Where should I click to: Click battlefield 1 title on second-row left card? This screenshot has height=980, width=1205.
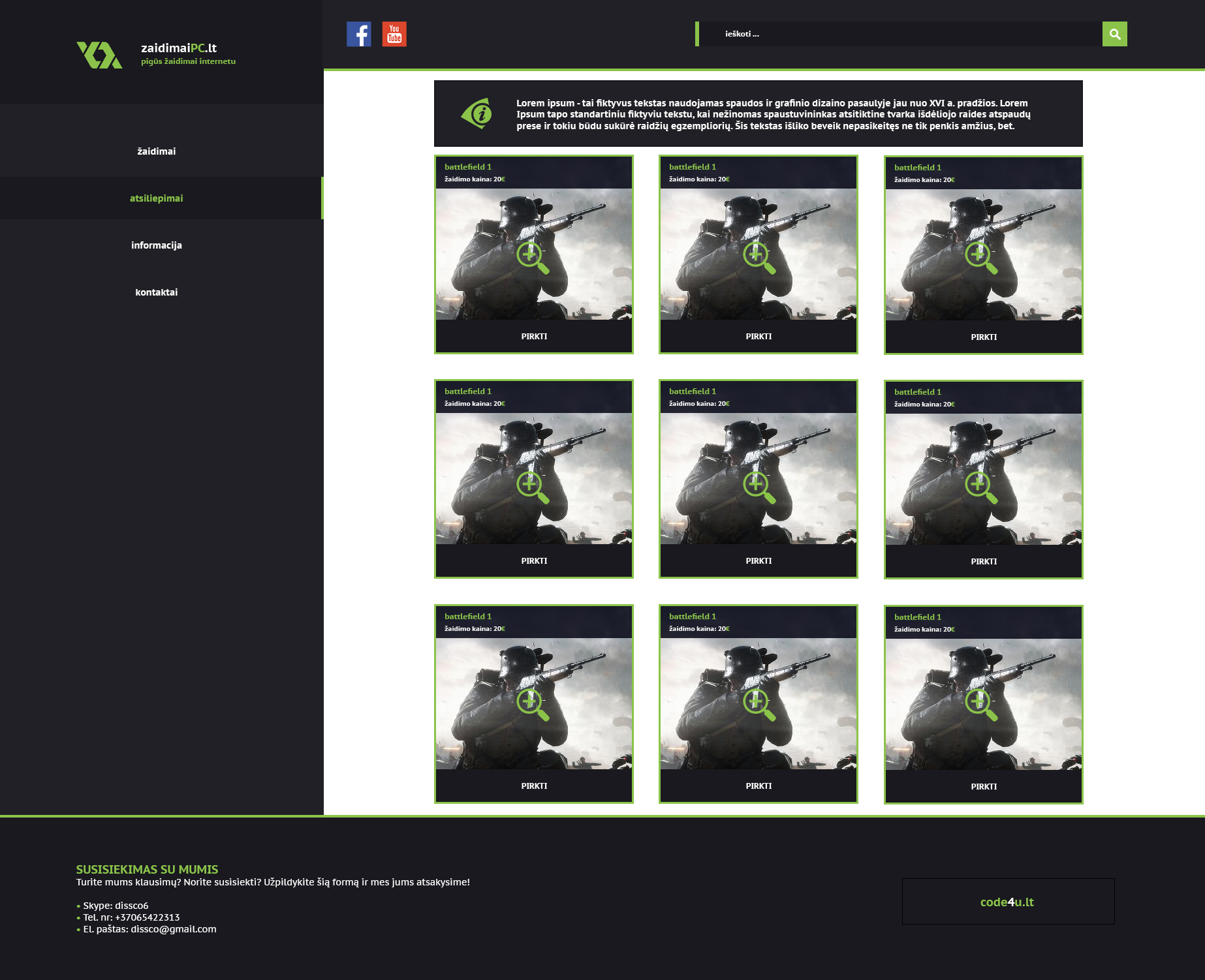pos(468,391)
